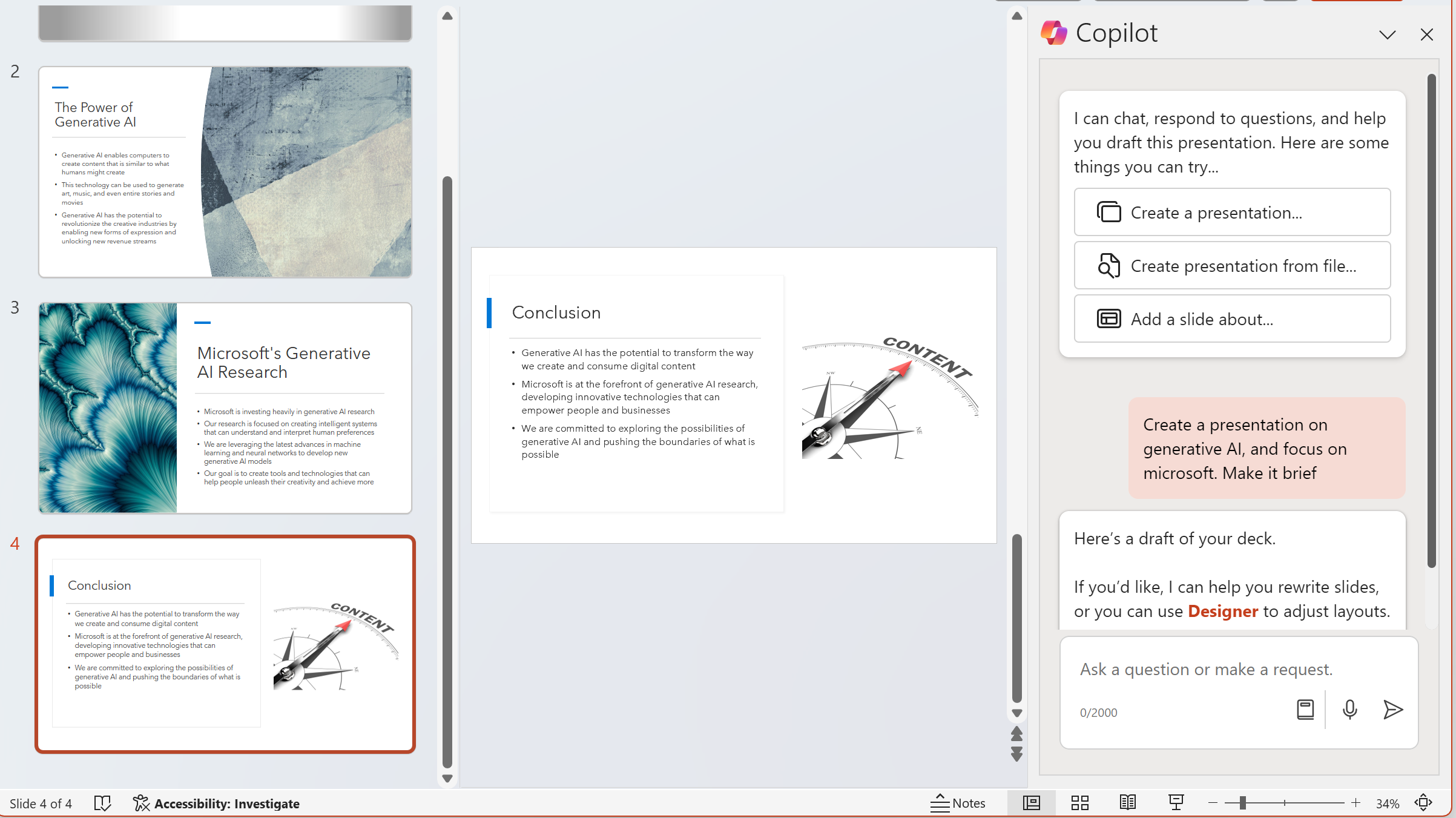This screenshot has width=1456, height=818.
Task: Go to next slide using double-down arrow
Action: (1017, 754)
